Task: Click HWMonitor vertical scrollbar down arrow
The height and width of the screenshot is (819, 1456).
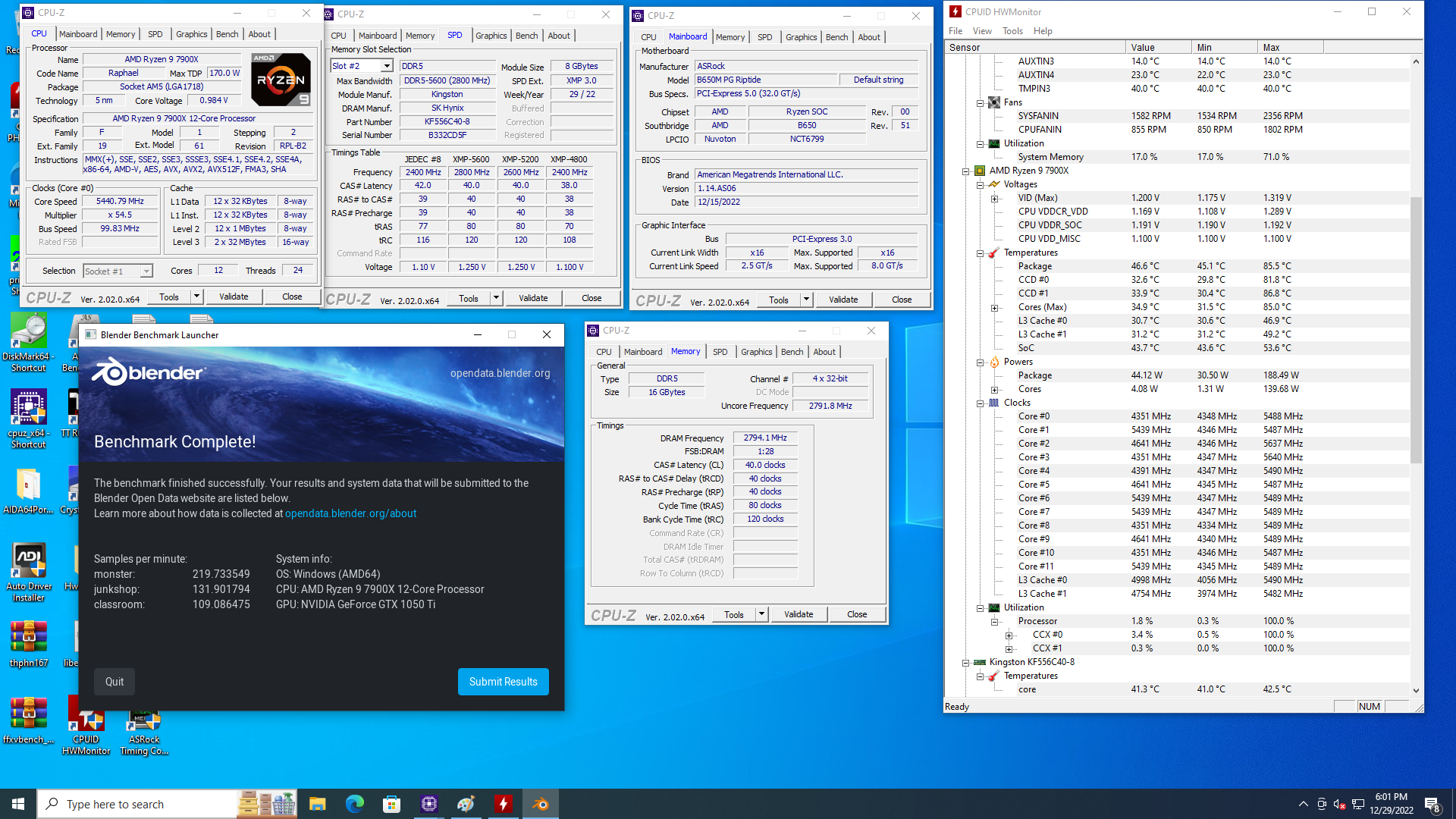Action: 1416,690
